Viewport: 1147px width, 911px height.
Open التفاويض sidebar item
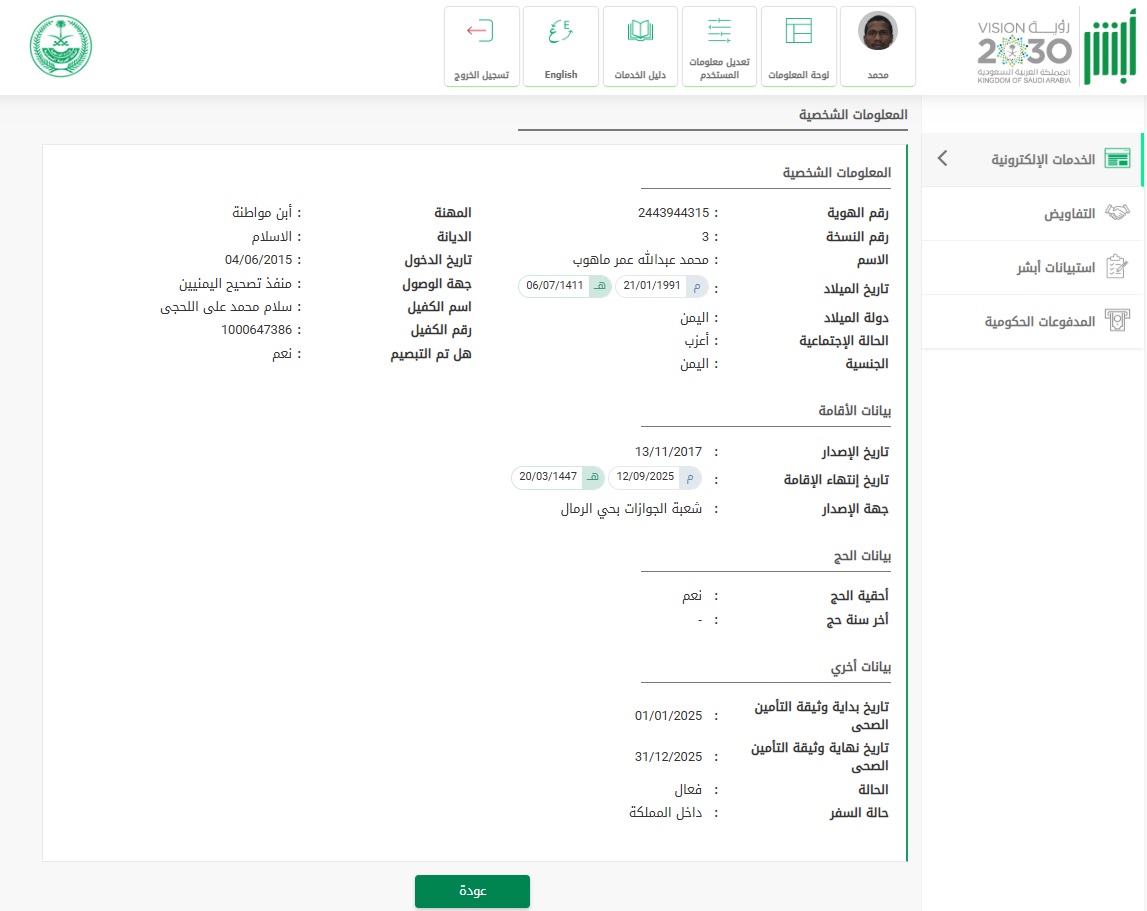1070,214
